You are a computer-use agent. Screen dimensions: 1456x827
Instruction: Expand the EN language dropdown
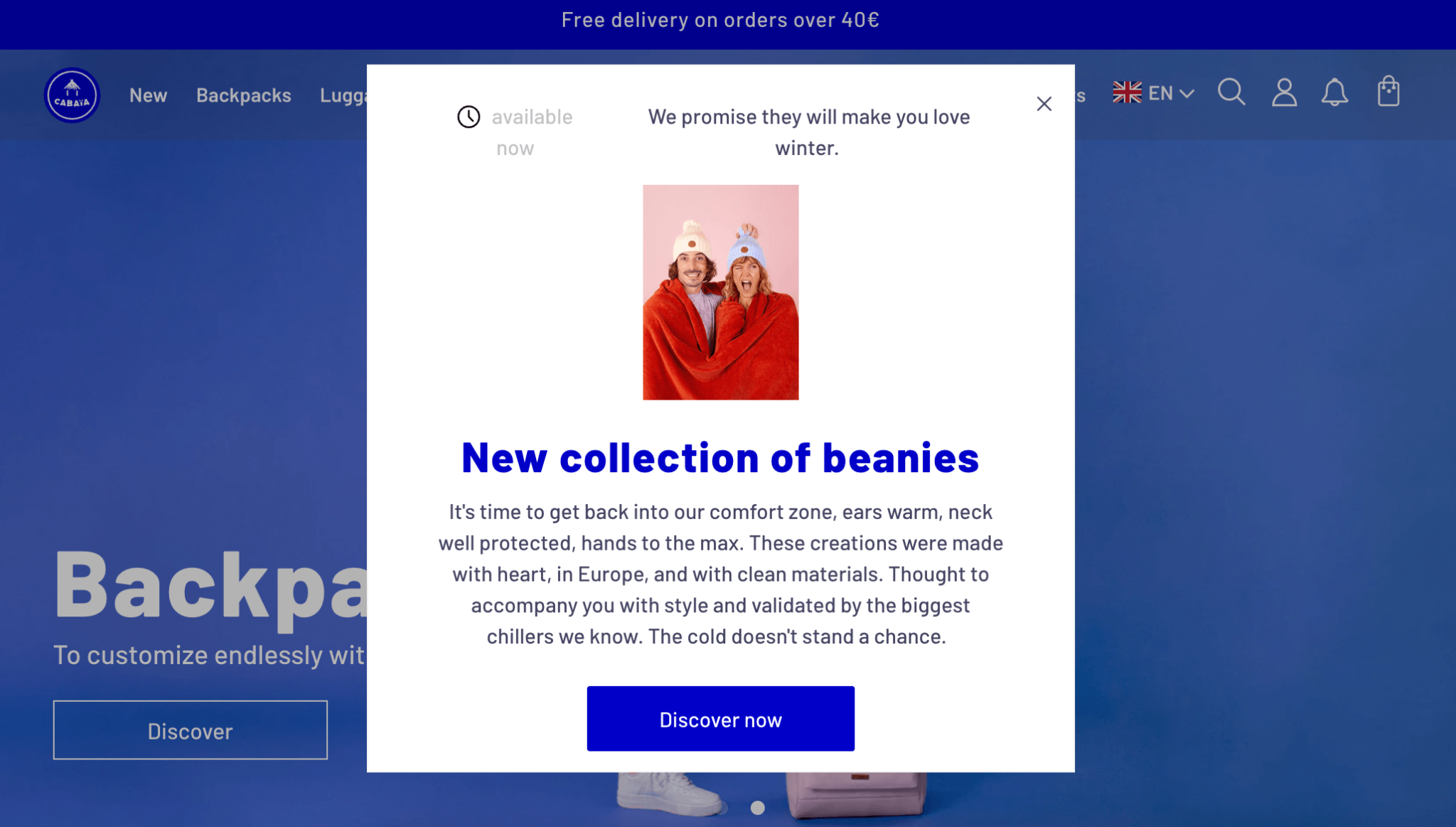tap(1154, 92)
